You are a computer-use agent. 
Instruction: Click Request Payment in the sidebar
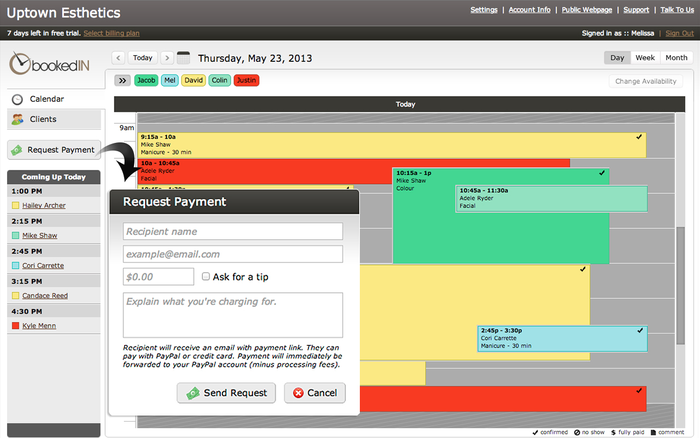pos(54,150)
